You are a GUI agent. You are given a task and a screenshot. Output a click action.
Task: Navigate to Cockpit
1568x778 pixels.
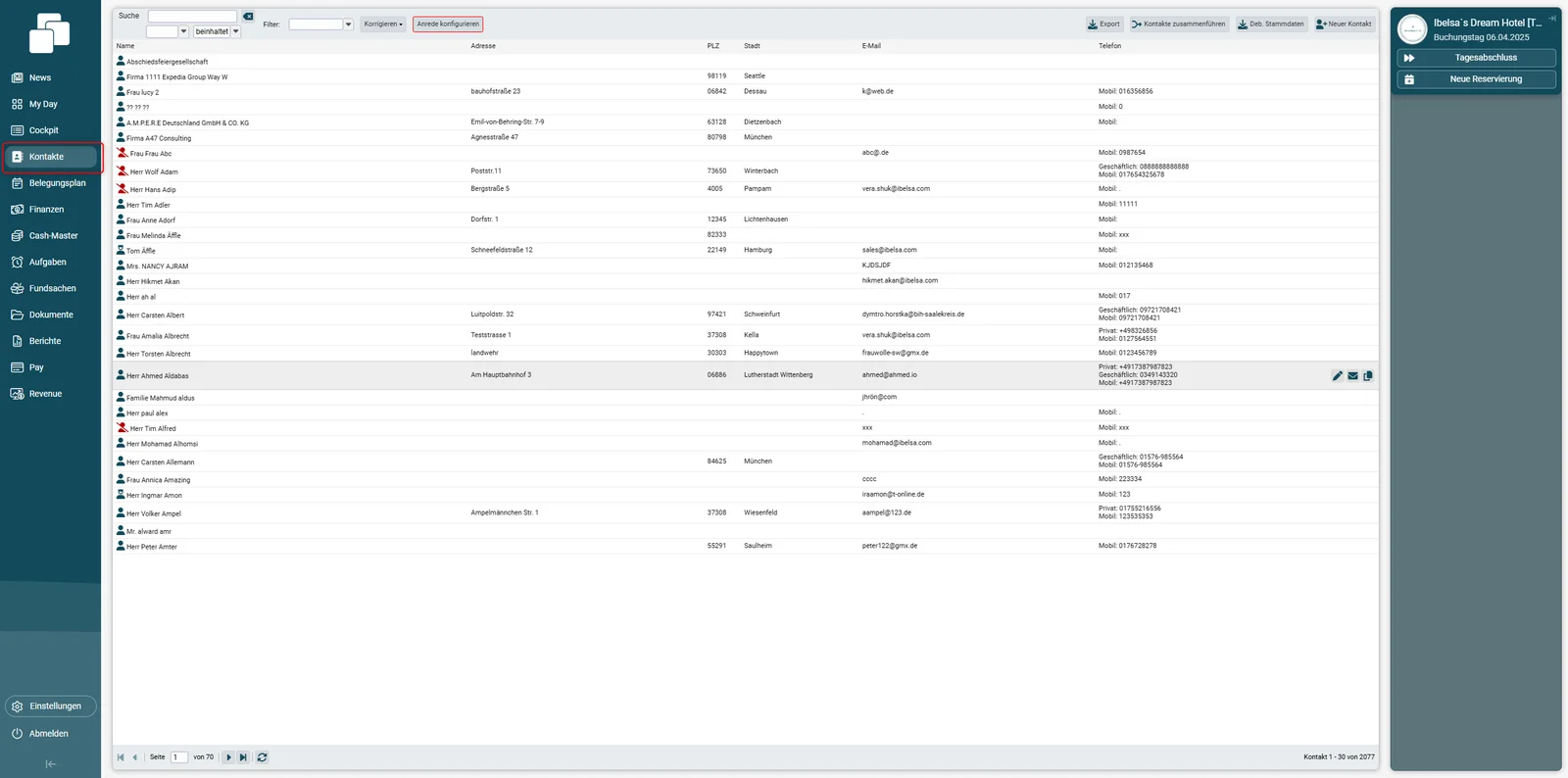44,130
